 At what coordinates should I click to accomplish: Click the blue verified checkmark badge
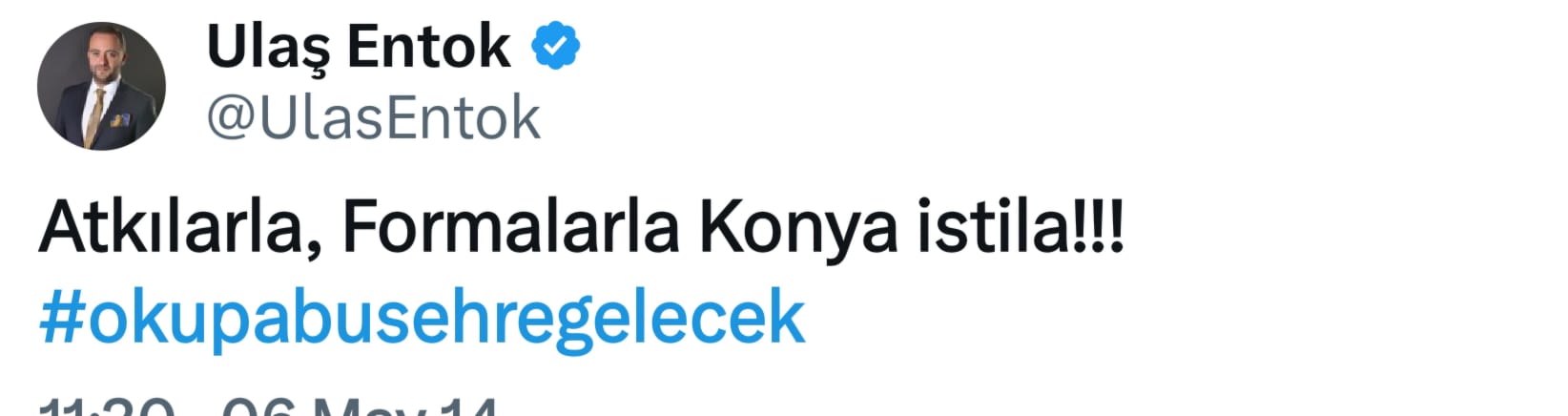click(555, 47)
